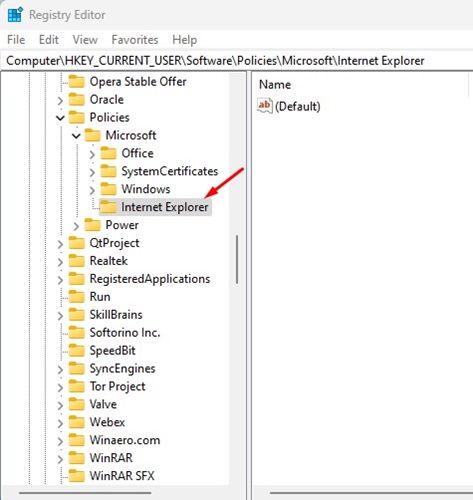The image size is (473, 500).
Task: Select the RegisteredApplications folder icon
Action: 77,279
